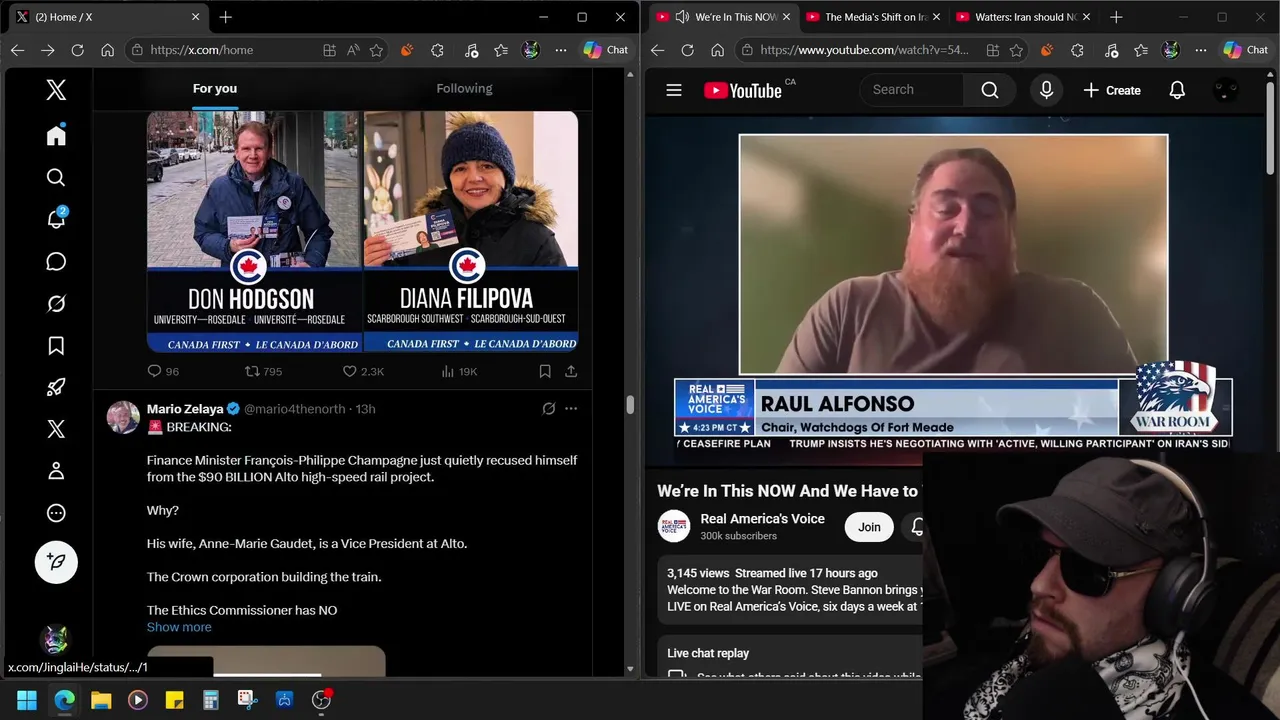Toggle mute on the We're In This NOW tab
Viewport: 1280px width, 720px height.
pyautogui.click(x=682, y=17)
